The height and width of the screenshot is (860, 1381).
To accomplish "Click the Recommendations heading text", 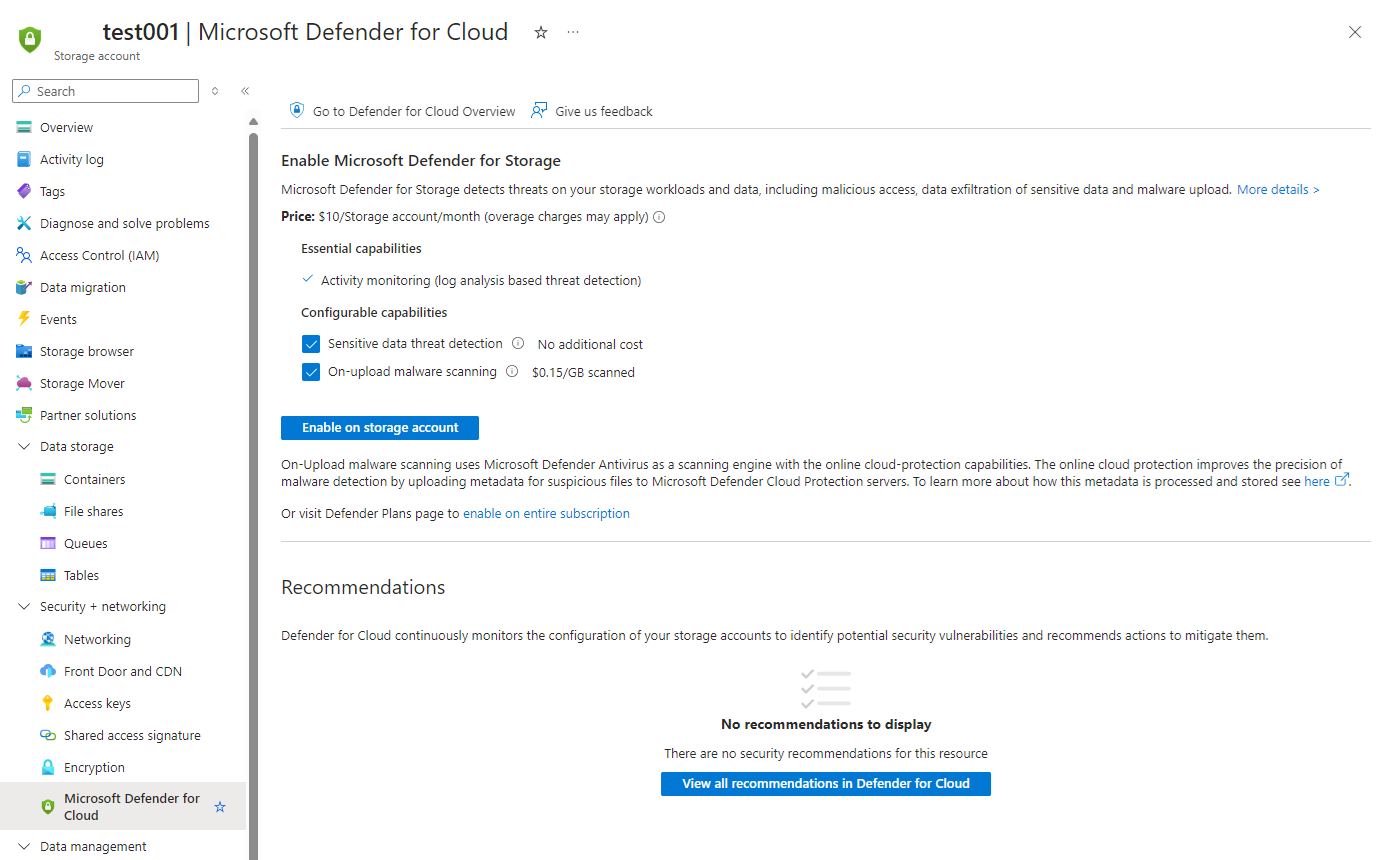I will pos(363,587).
